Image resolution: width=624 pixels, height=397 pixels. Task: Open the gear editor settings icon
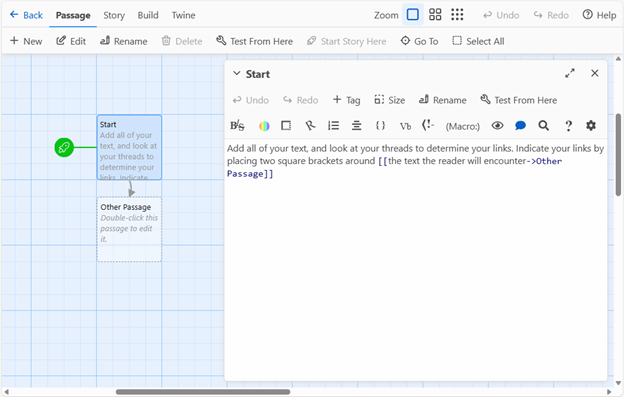coord(591,126)
